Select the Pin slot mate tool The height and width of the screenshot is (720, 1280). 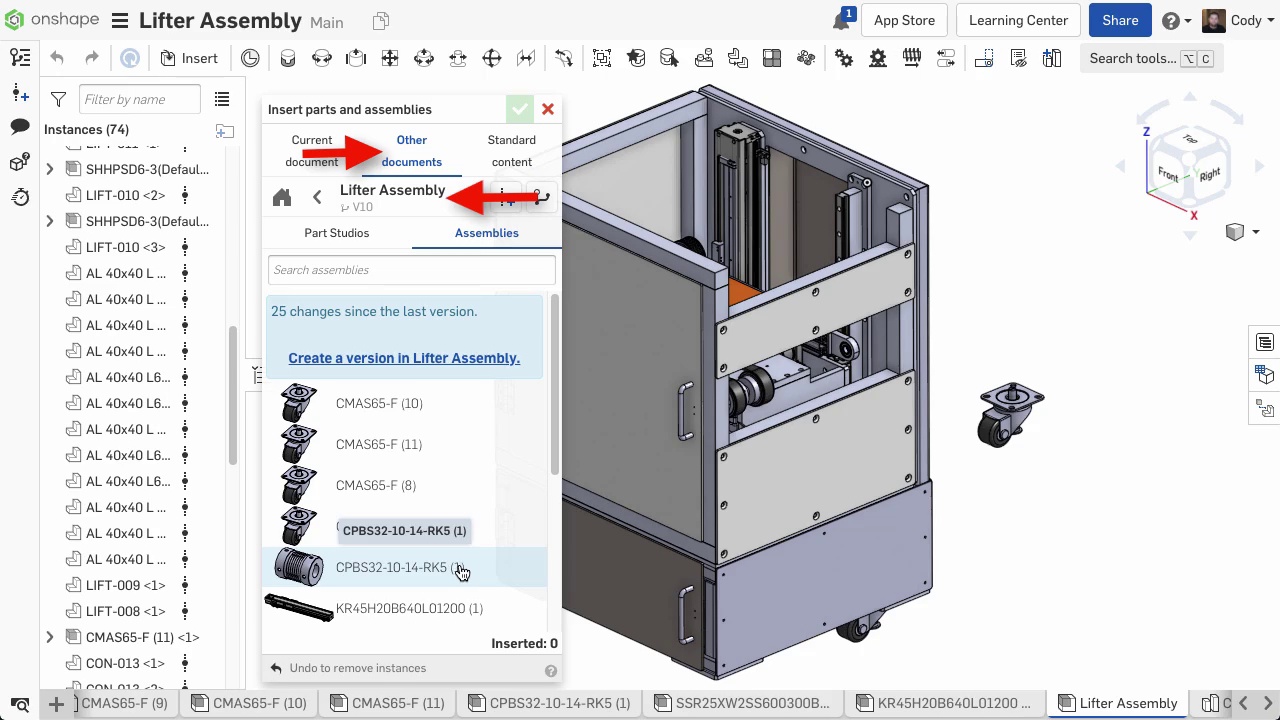point(458,58)
